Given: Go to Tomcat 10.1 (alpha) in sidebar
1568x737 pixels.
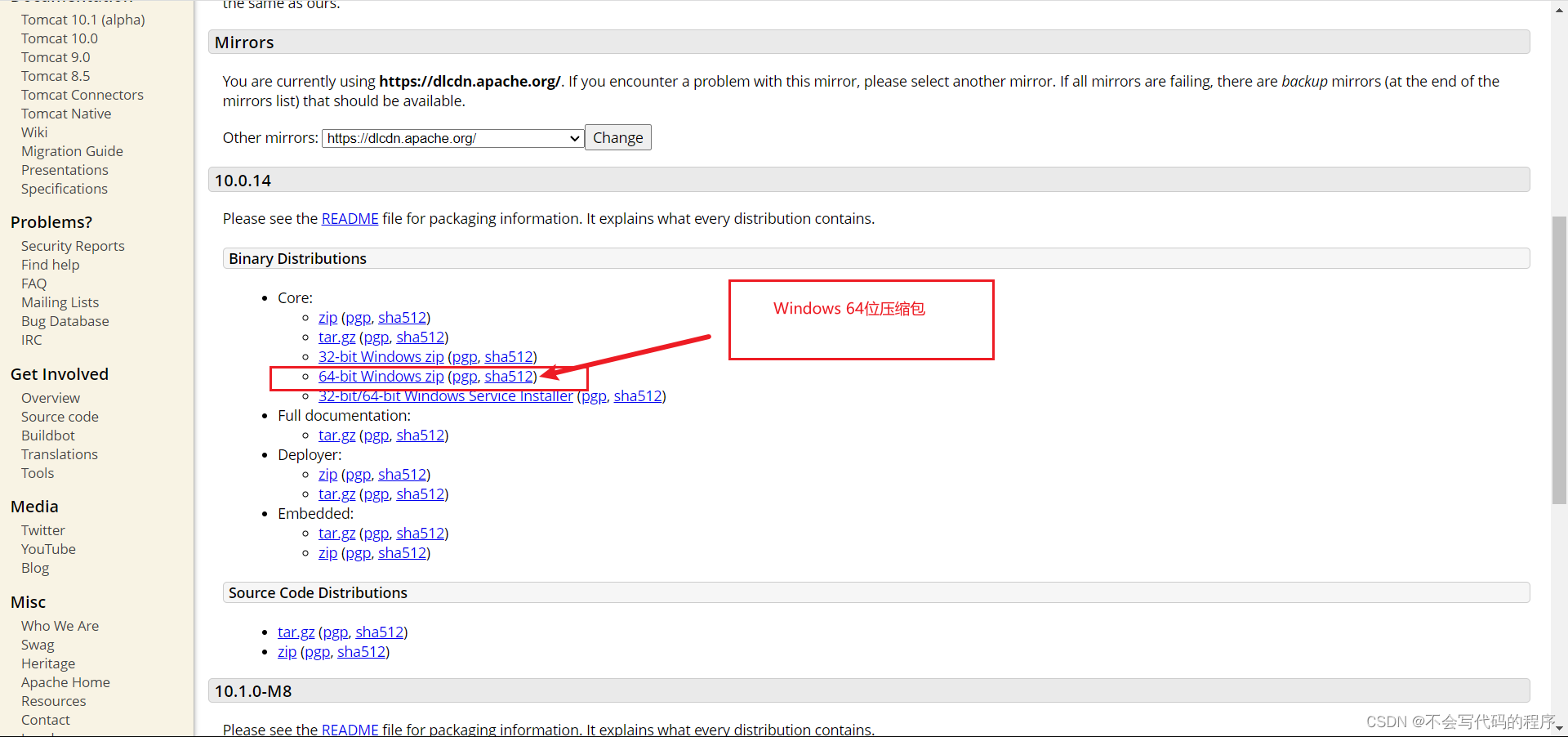Looking at the screenshot, I should [83, 20].
